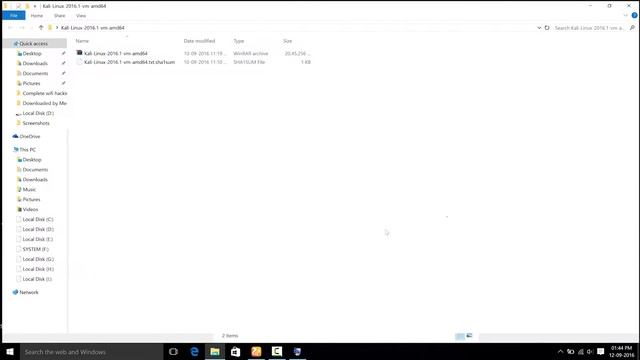This screenshot has width=640, height=360.
Task: Open the taskbar clock and date
Action: pyautogui.click(x=622, y=351)
